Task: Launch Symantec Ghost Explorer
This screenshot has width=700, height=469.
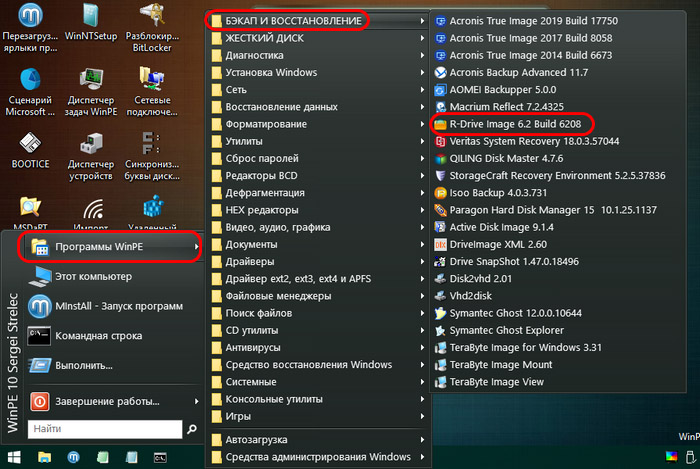Action: pos(499,330)
